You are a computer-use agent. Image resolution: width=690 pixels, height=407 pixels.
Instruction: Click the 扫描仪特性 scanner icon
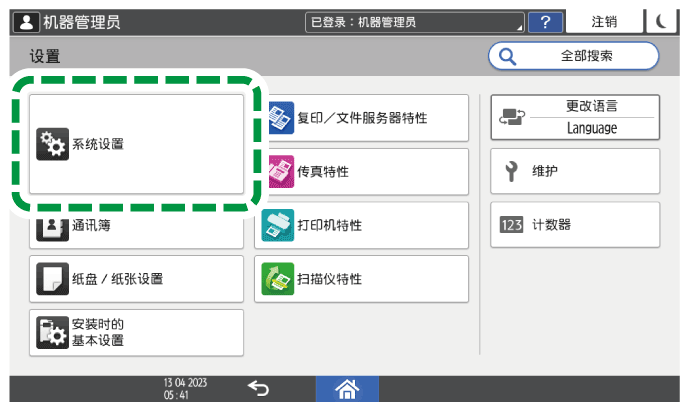278,279
